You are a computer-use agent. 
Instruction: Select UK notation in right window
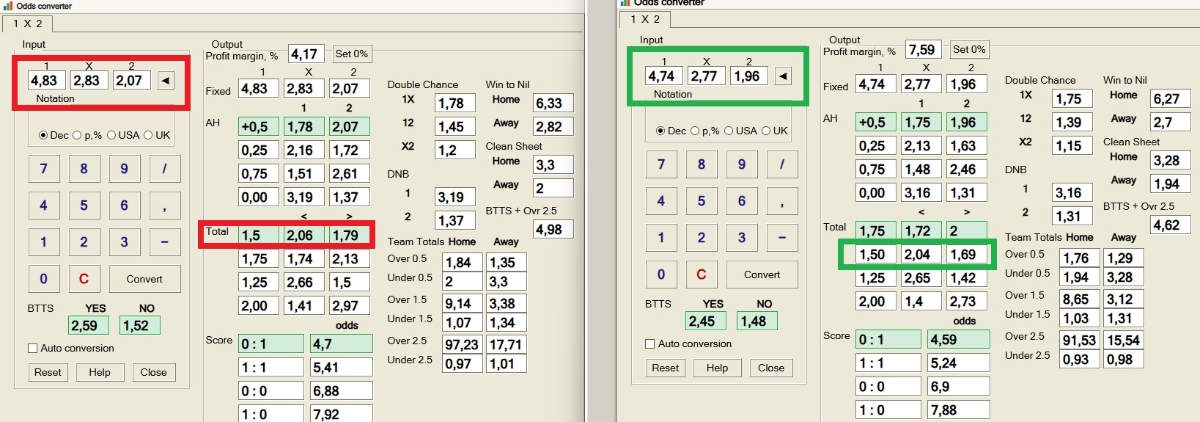tap(774, 131)
